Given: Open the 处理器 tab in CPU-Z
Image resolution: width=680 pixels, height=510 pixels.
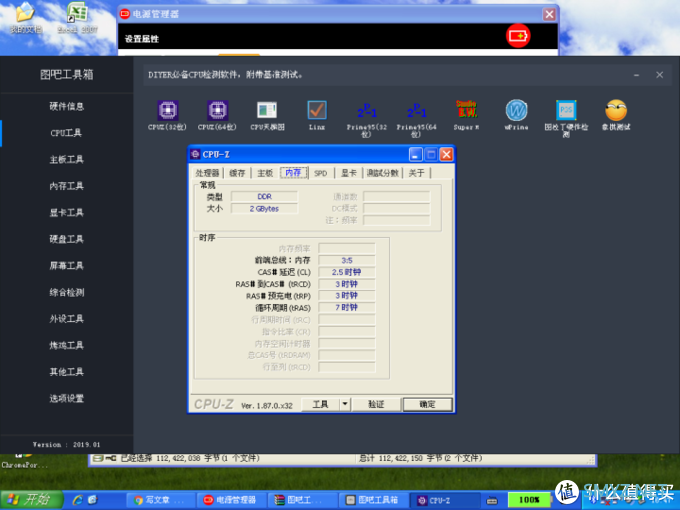Looking at the screenshot, I should click(x=207, y=173).
